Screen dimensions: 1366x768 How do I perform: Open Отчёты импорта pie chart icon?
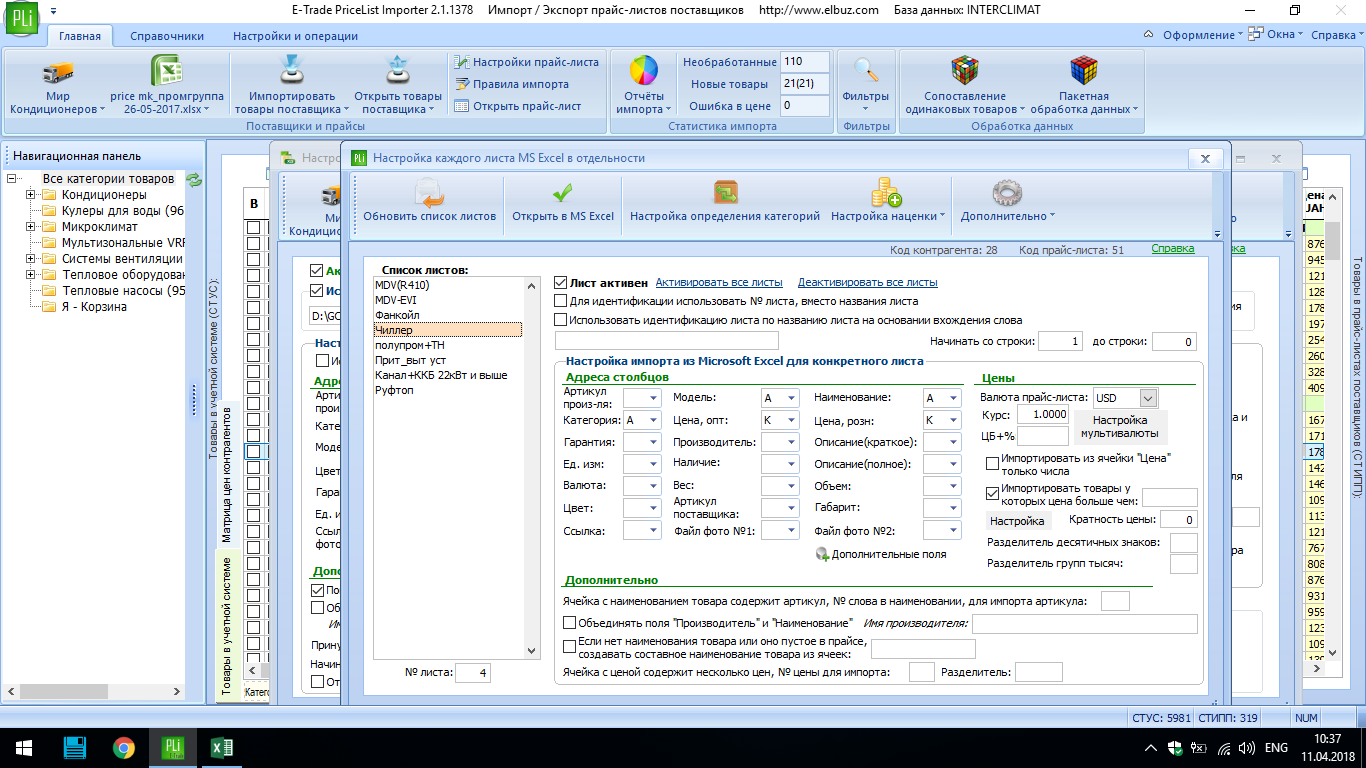643,71
